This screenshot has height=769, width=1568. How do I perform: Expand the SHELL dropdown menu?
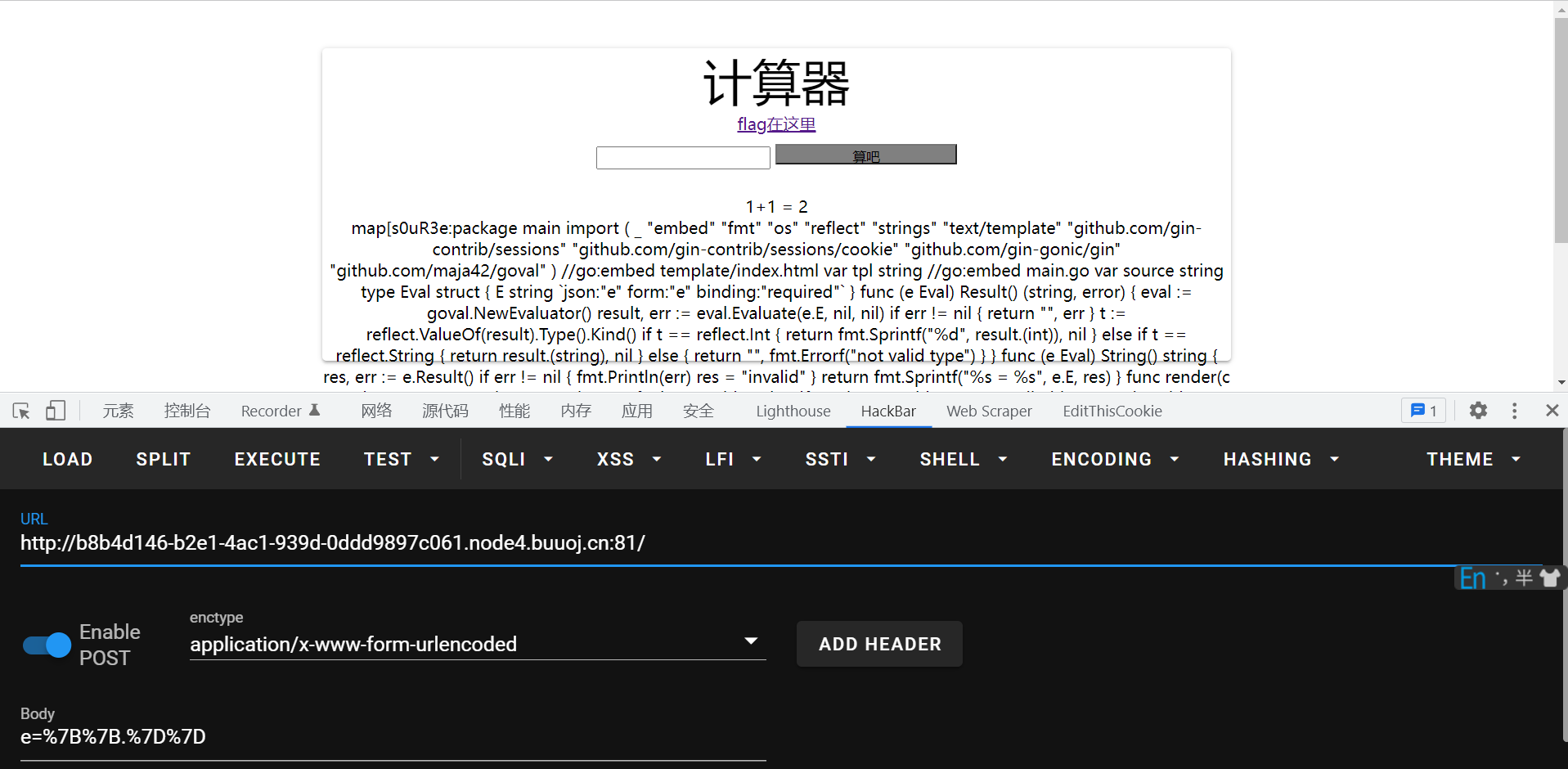point(964,460)
